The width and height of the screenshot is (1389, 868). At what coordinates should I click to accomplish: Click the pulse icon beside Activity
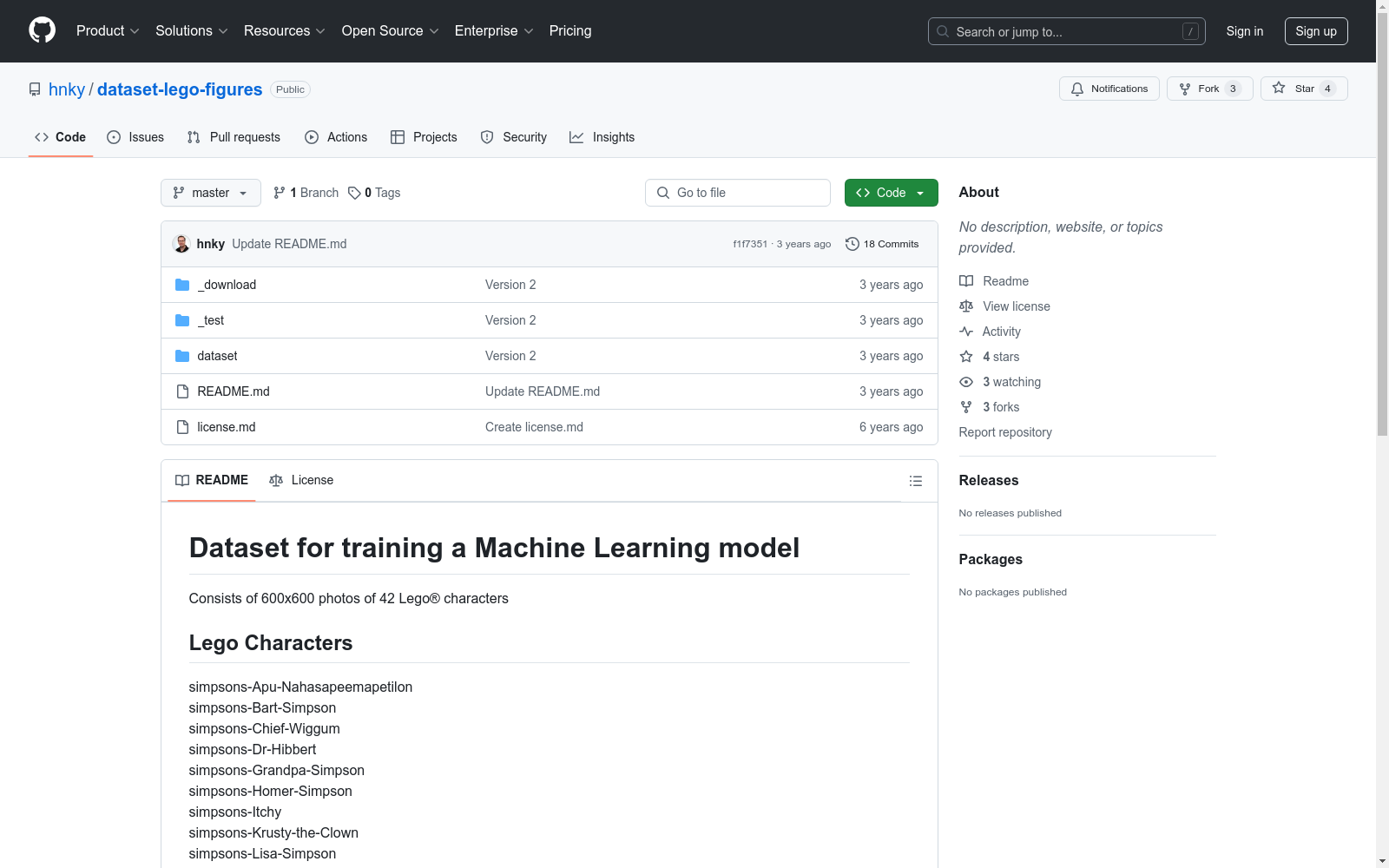pos(966,332)
